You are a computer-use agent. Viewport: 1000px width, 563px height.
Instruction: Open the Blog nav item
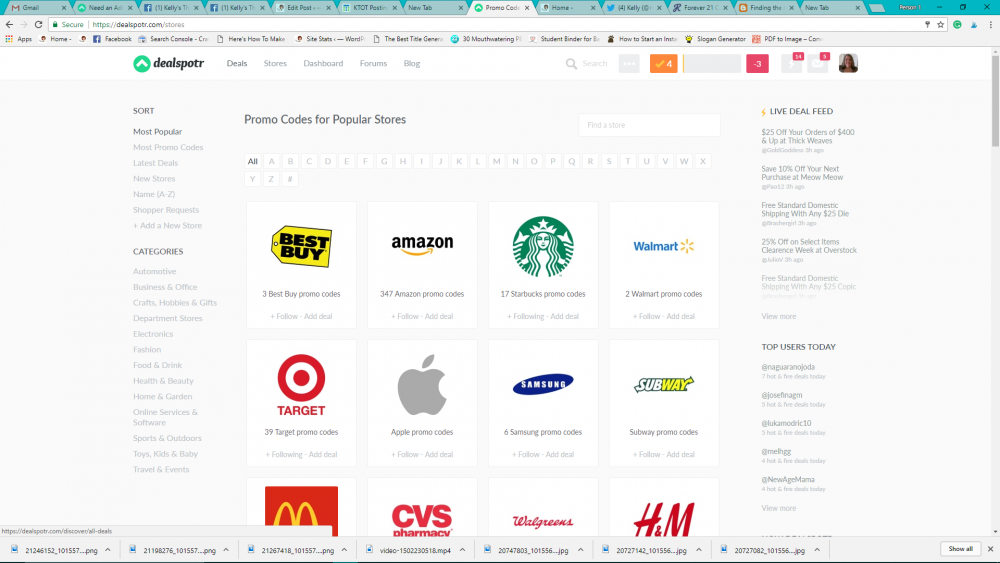click(411, 63)
